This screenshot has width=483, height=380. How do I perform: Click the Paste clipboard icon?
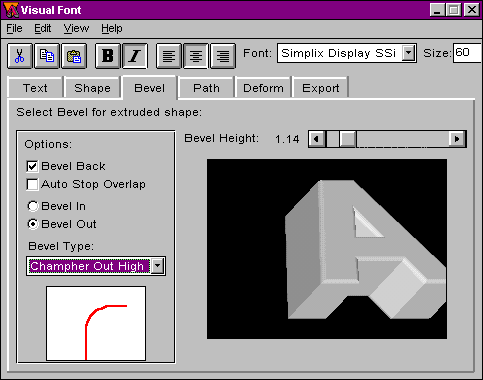click(74, 56)
